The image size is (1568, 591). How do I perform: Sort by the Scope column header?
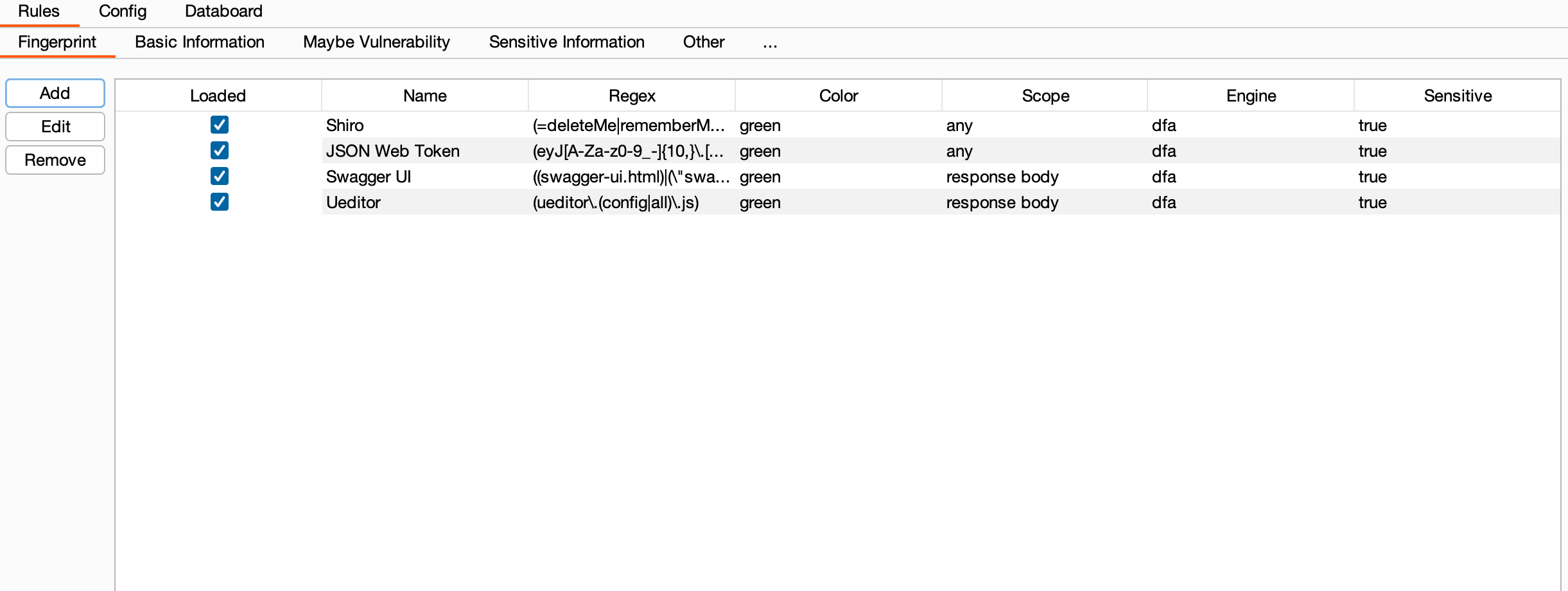[1045, 96]
